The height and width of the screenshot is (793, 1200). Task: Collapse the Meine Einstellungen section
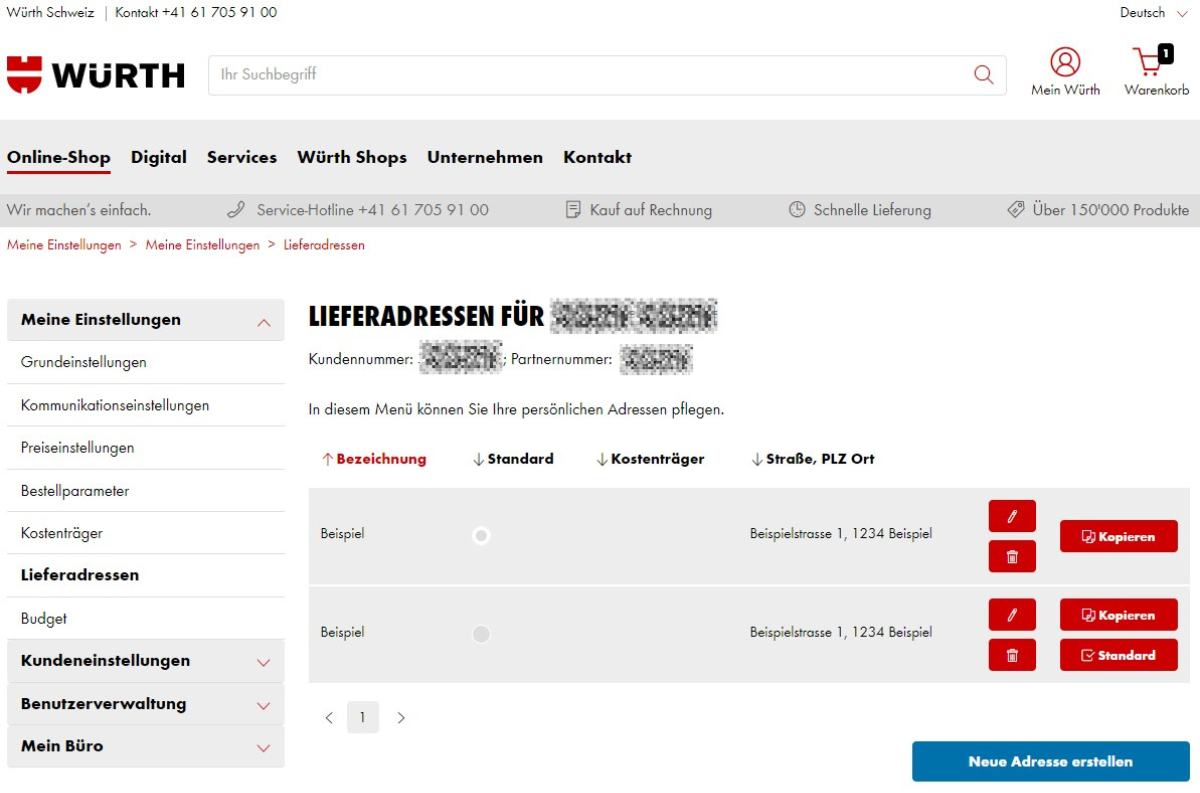[x=146, y=320]
